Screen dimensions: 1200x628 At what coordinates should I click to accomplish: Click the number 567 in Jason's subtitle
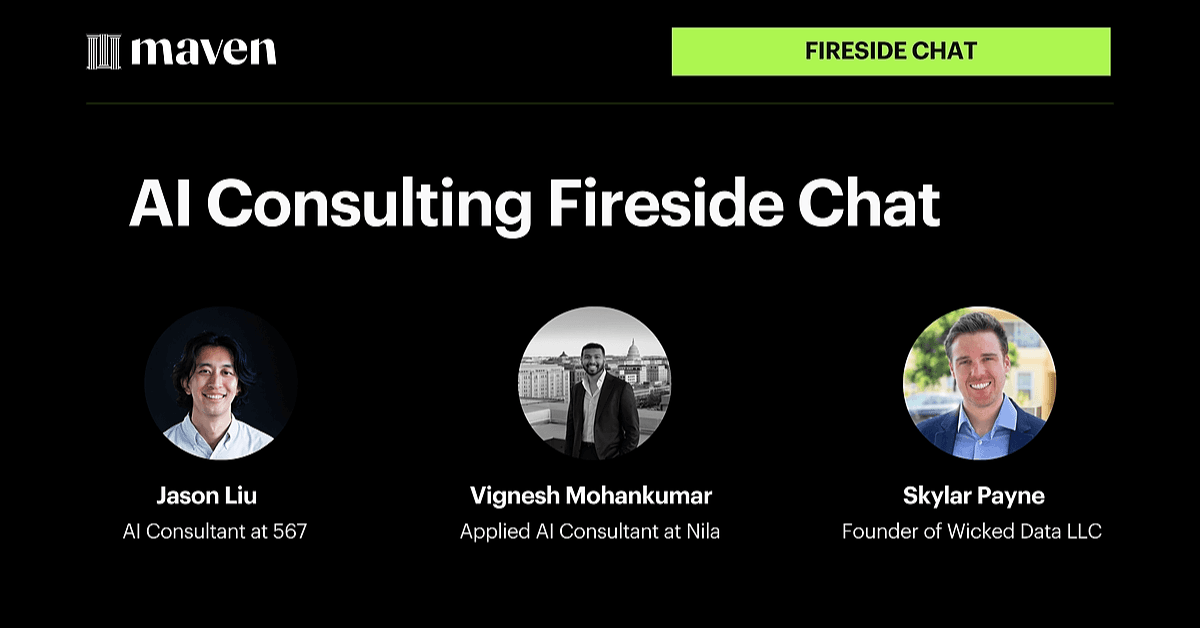[x=289, y=531]
